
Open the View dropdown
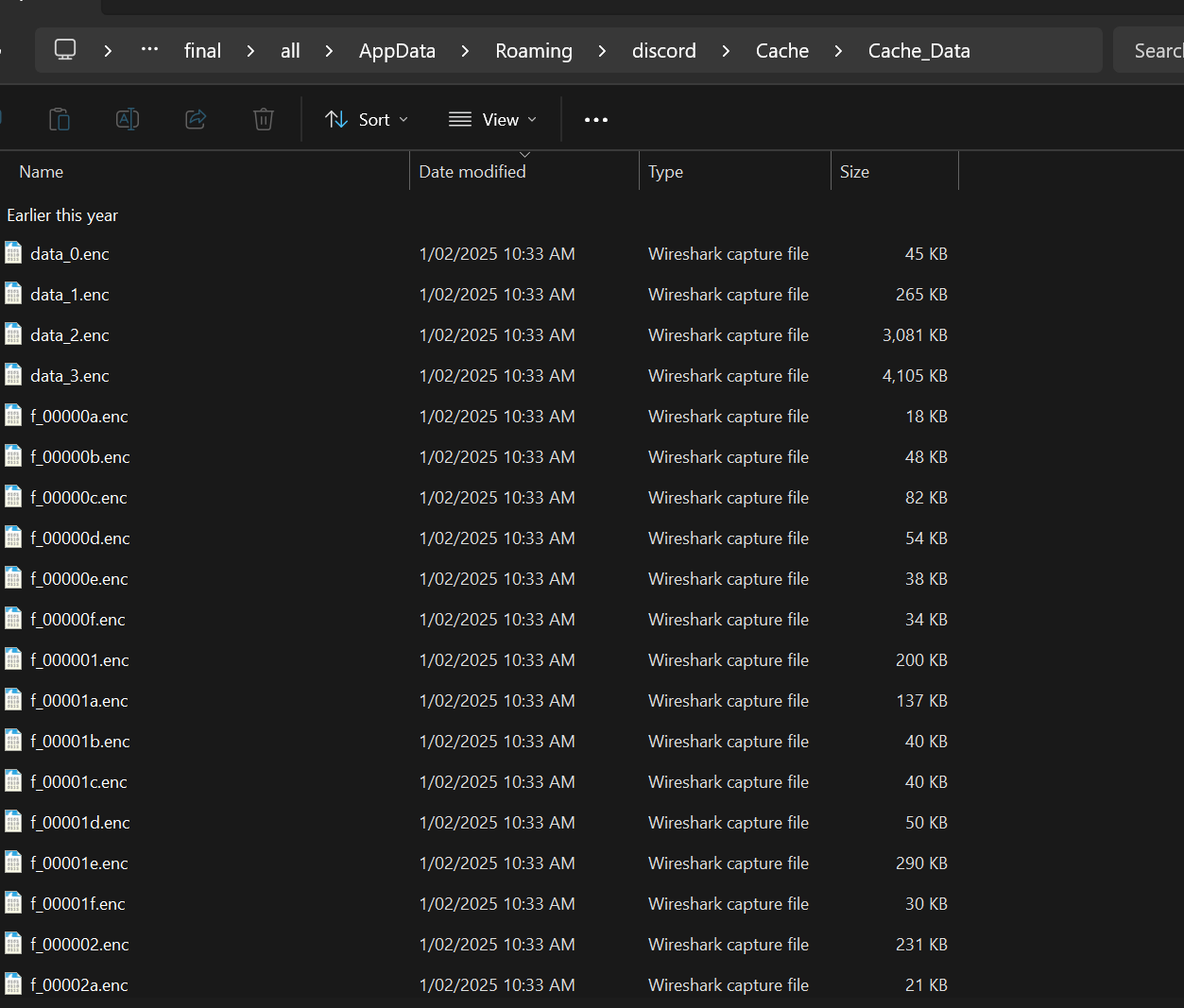pos(492,120)
